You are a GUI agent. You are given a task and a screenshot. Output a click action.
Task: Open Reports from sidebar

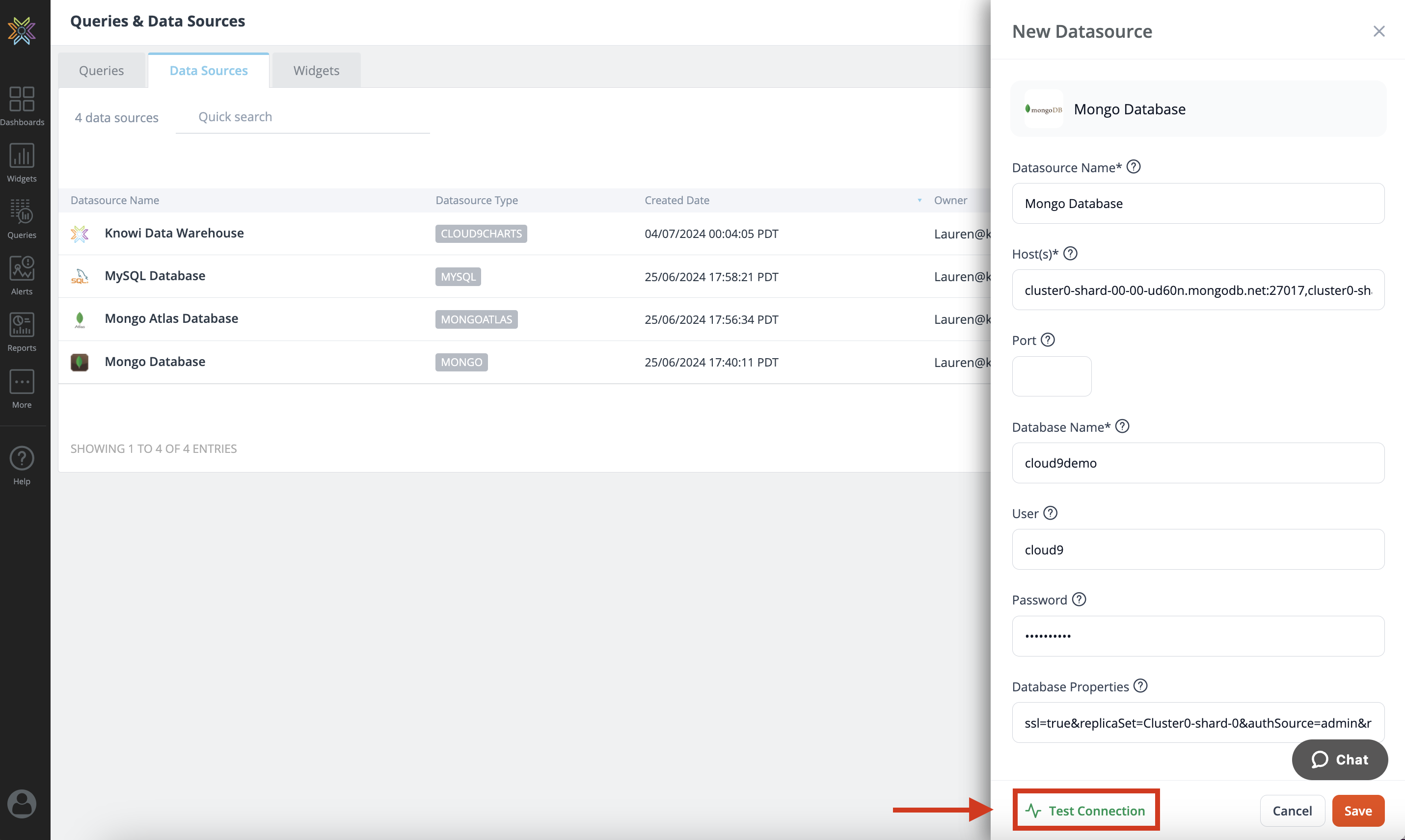(22, 332)
